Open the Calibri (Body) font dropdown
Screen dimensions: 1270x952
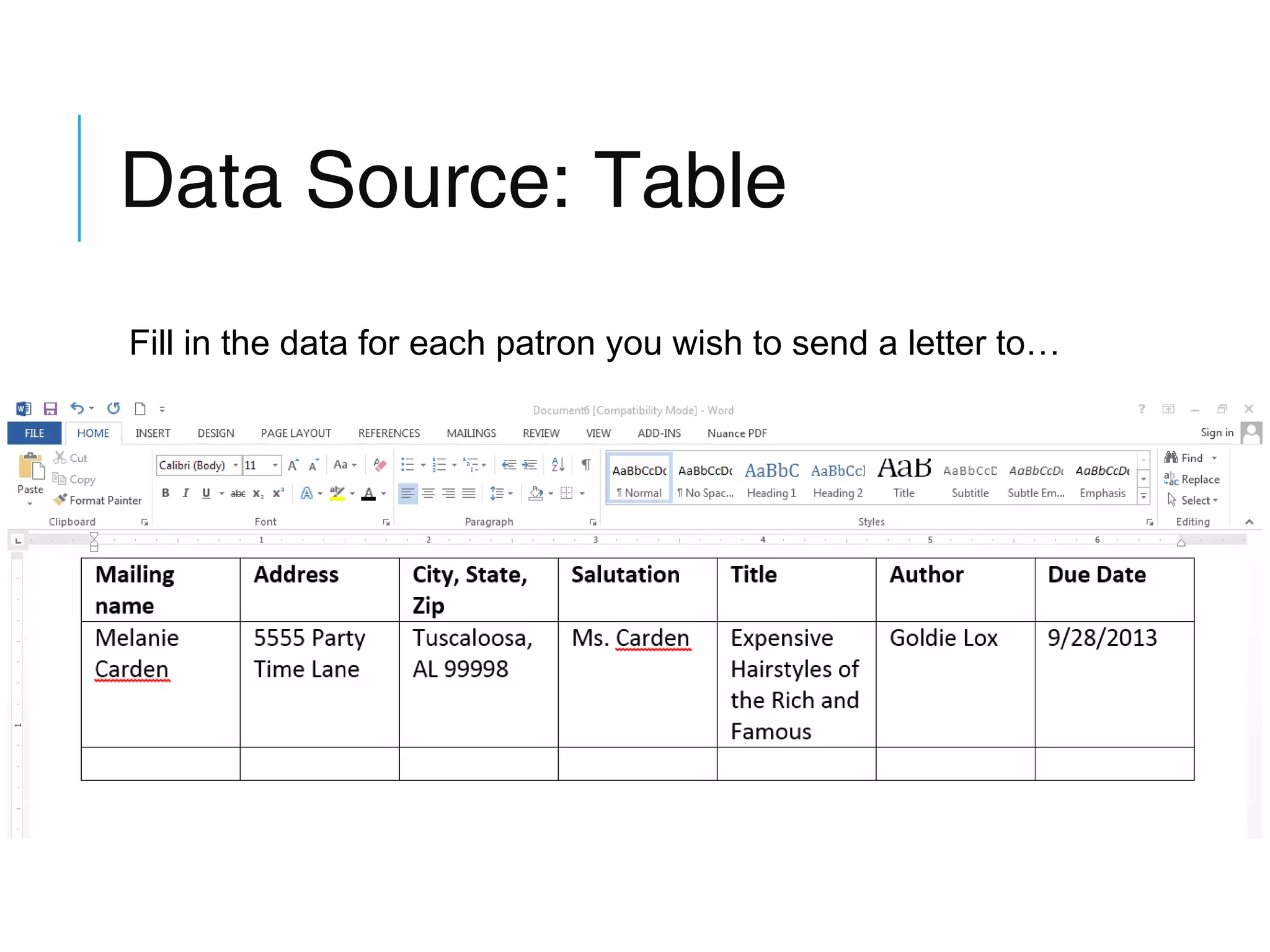click(x=236, y=465)
